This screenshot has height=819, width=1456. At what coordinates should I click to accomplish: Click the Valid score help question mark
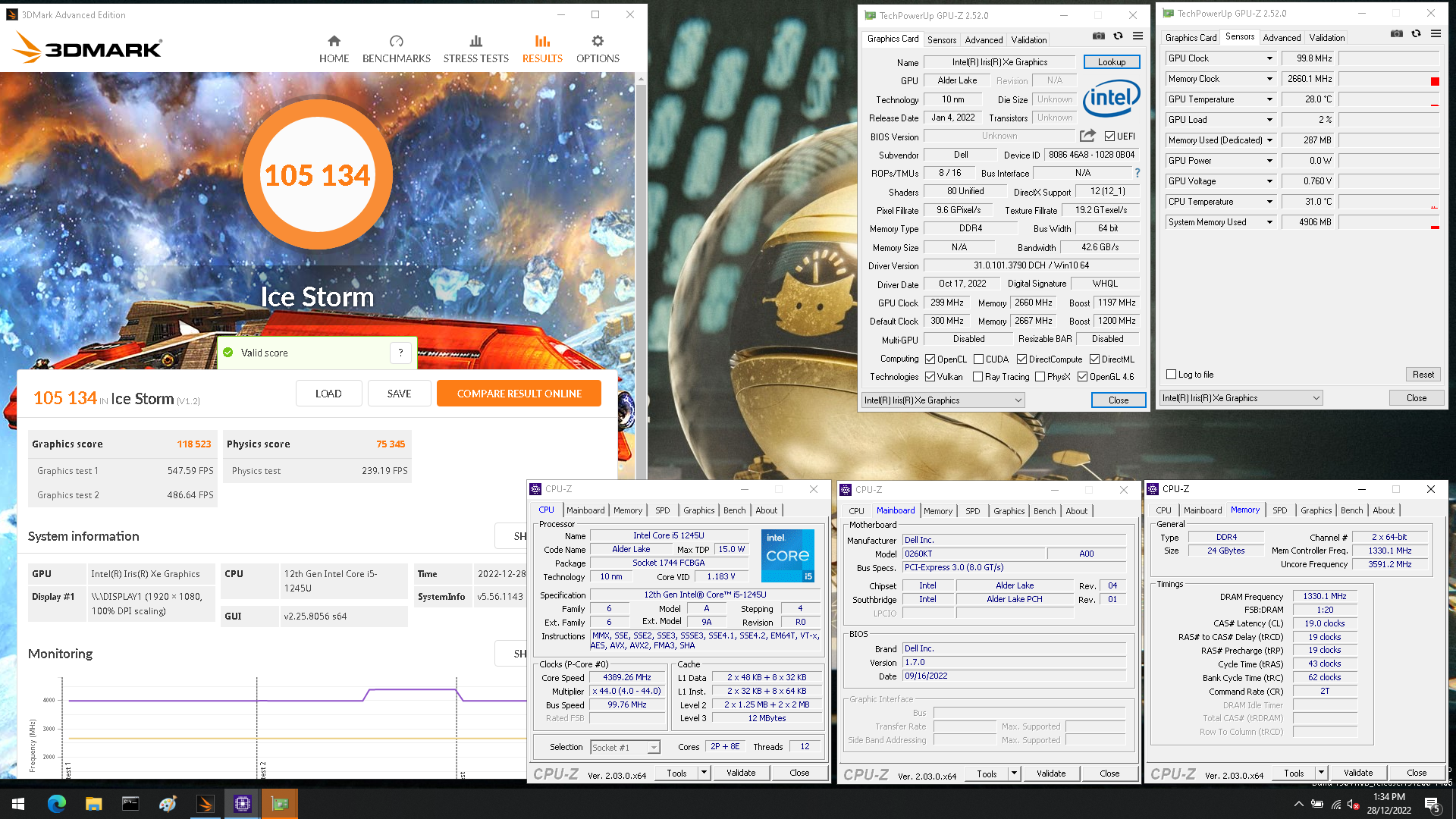[x=401, y=352]
